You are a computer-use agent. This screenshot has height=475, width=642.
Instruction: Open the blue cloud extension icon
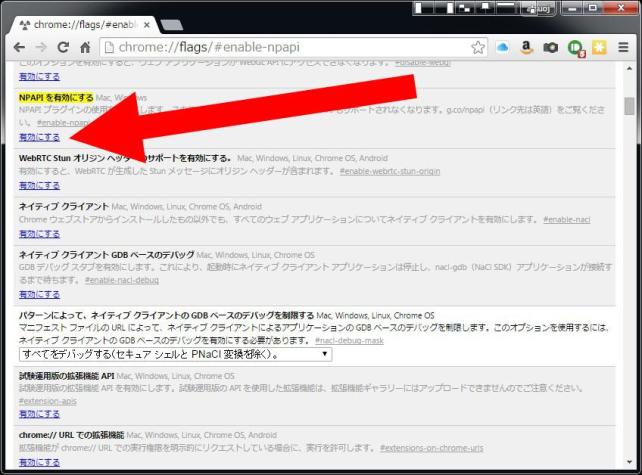(502, 48)
